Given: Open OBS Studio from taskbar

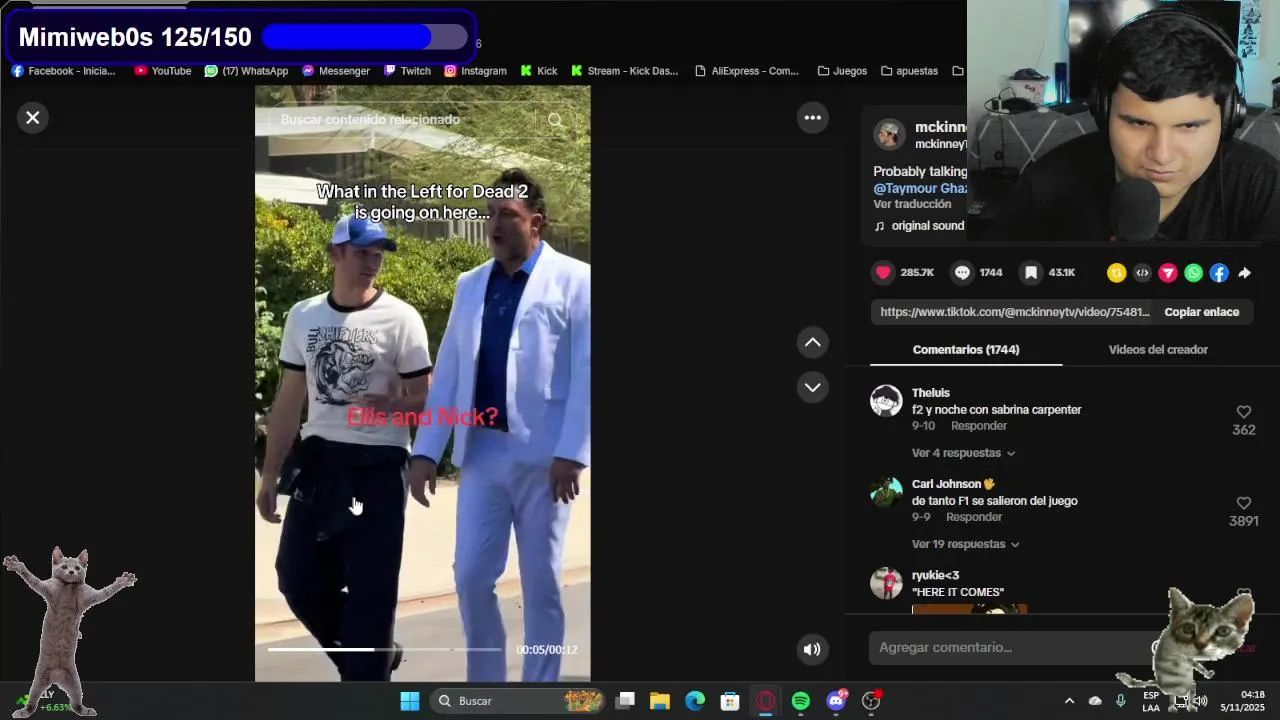Looking at the screenshot, I should tap(872, 701).
